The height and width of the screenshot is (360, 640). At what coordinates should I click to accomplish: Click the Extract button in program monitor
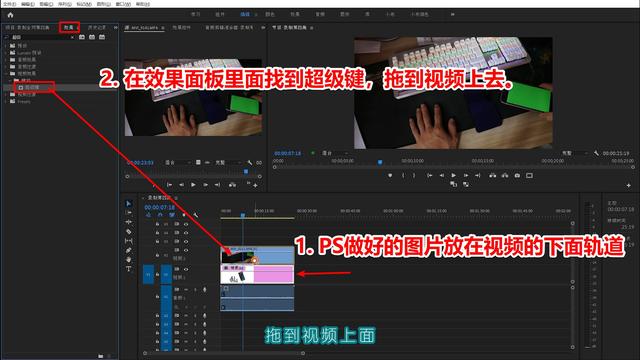(x=505, y=175)
